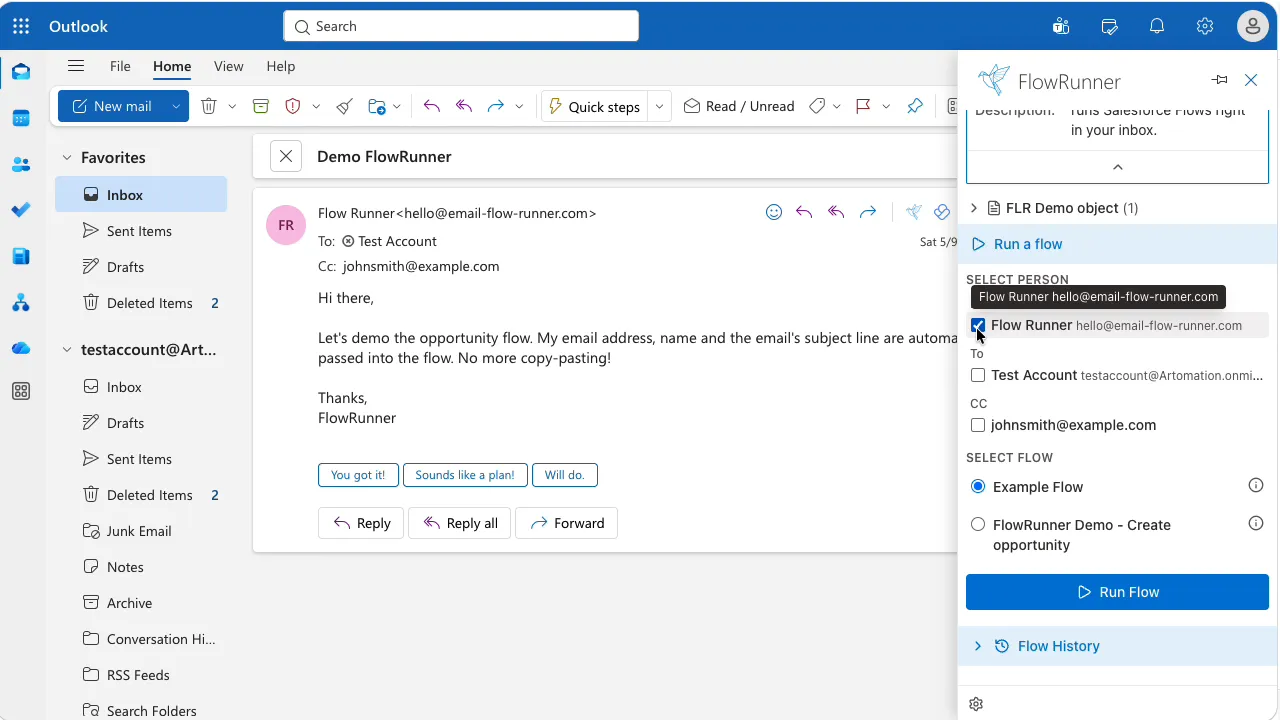Click the ribbon Reply all arrow icon

pyautogui.click(x=464, y=106)
